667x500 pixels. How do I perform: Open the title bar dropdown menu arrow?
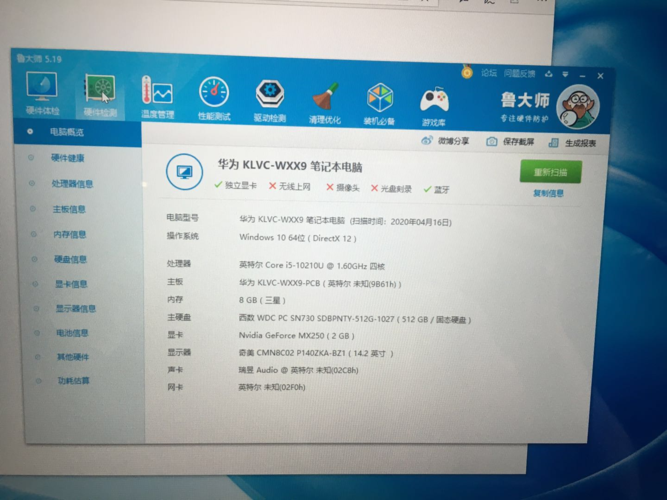[x=565, y=74]
